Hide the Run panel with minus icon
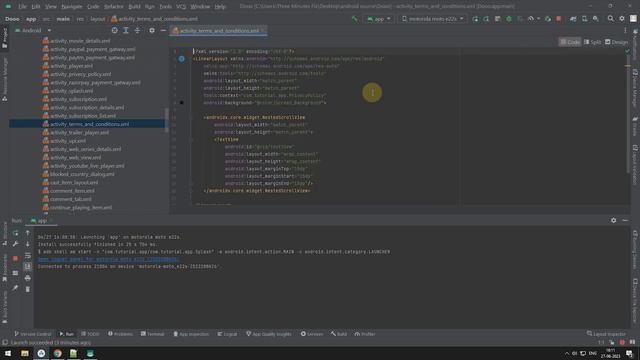The height and width of the screenshot is (360, 640). click(625, 220)
